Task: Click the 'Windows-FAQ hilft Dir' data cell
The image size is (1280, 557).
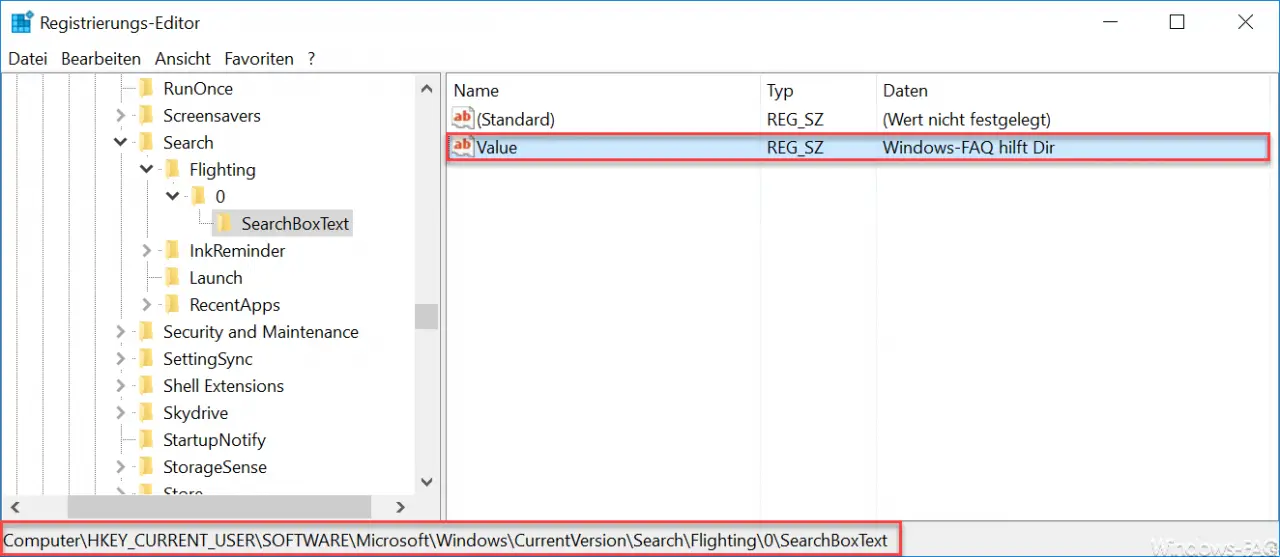Action: click(969, 148)
